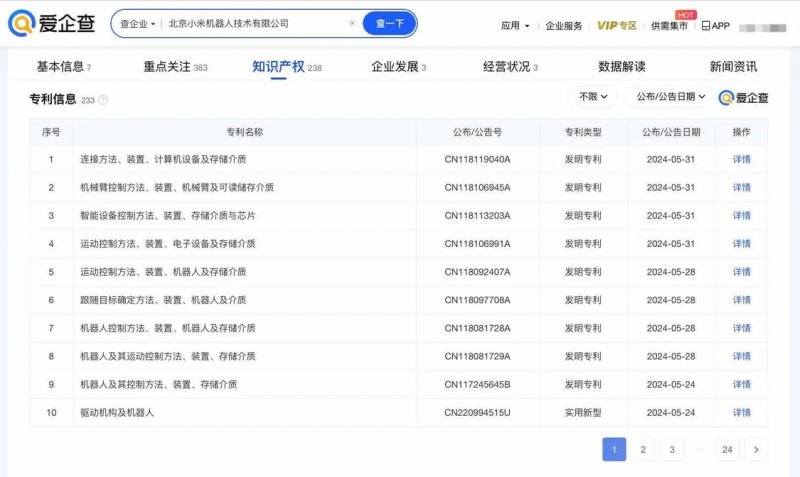Screen dimensions: 800x477
Task: Click patent name 跟随目标确定方法、装置、机器人及介质
Action: [x=163, y=300]
